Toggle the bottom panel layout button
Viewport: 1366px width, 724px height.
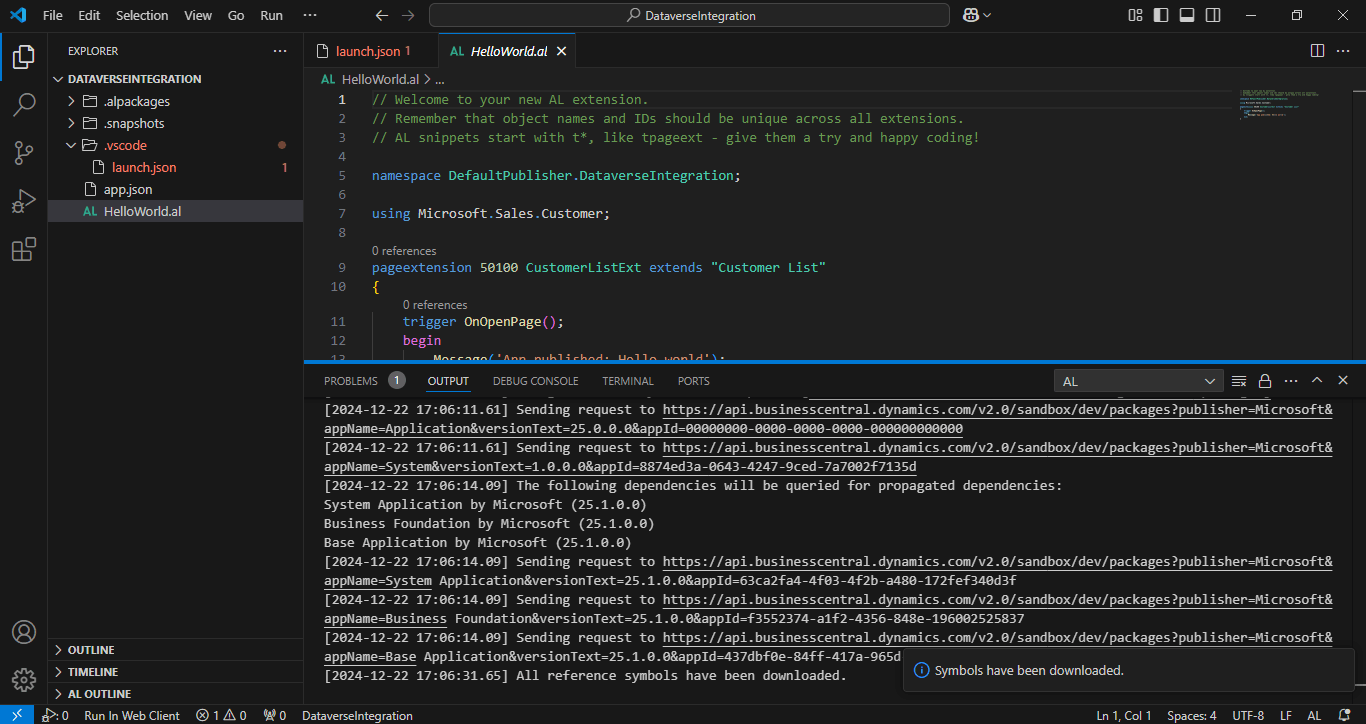(x=1187, y=16)
